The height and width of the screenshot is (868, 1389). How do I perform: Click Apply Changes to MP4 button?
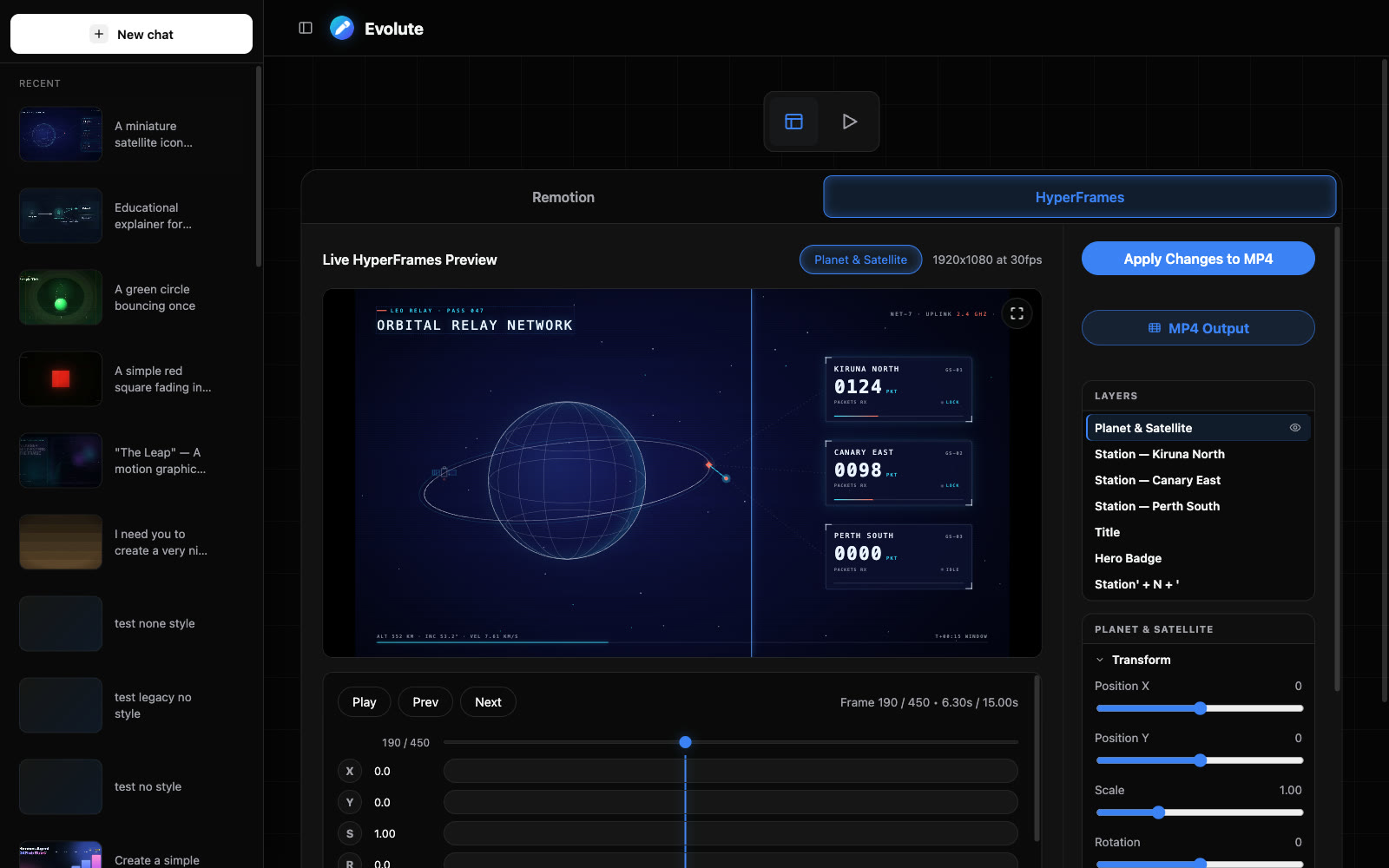coord(1198,259)
